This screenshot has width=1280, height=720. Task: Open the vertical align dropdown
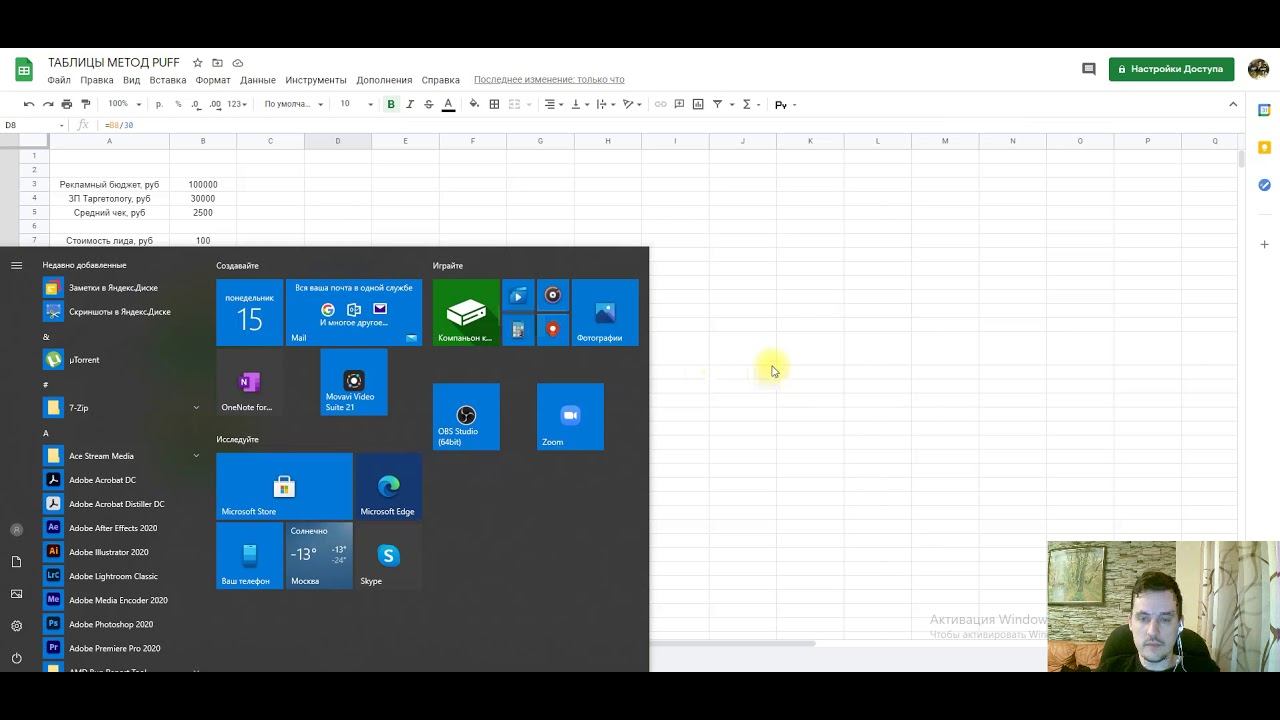click(x=578, y=104)
